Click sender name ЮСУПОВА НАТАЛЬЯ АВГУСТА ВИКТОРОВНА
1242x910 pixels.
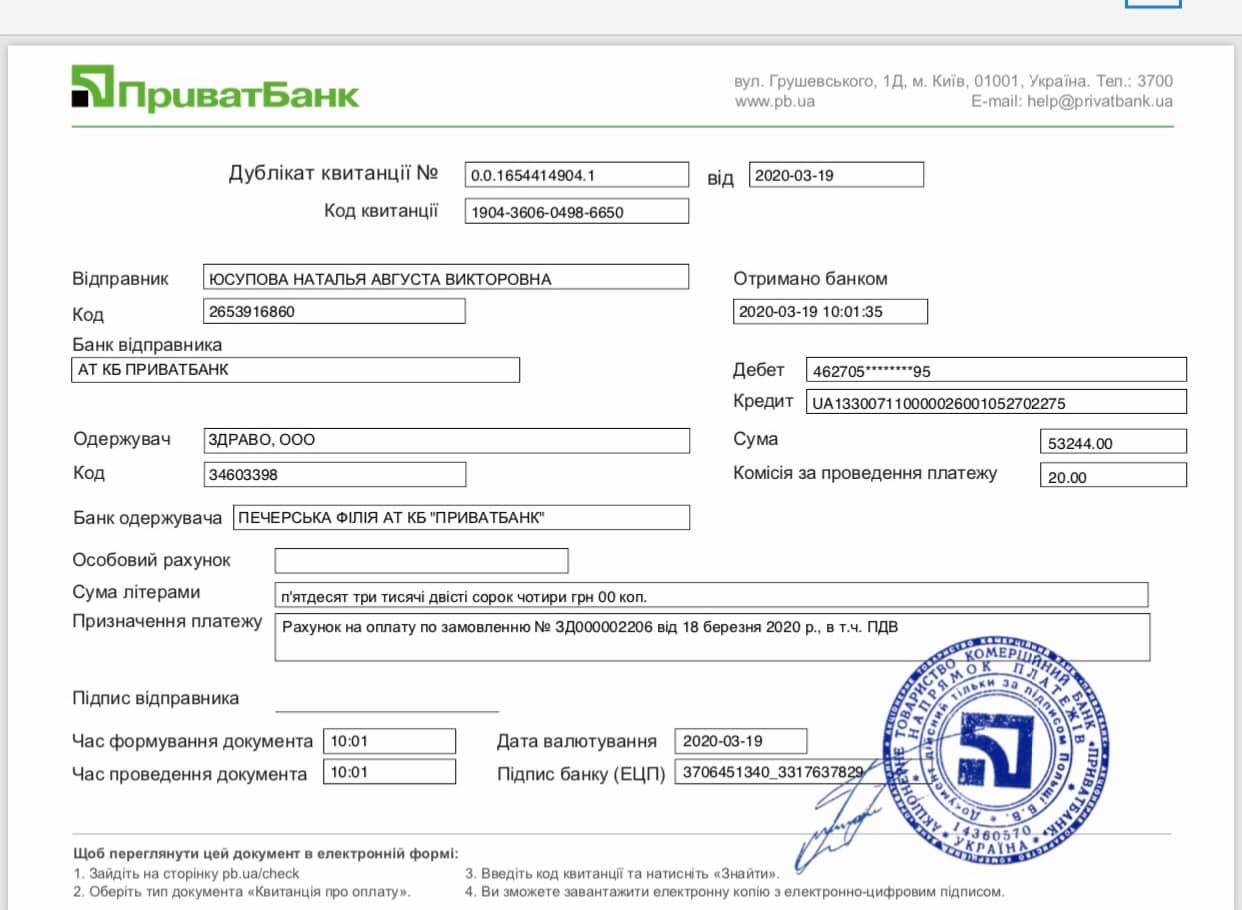pyautogui.click(x=446, y=278)
